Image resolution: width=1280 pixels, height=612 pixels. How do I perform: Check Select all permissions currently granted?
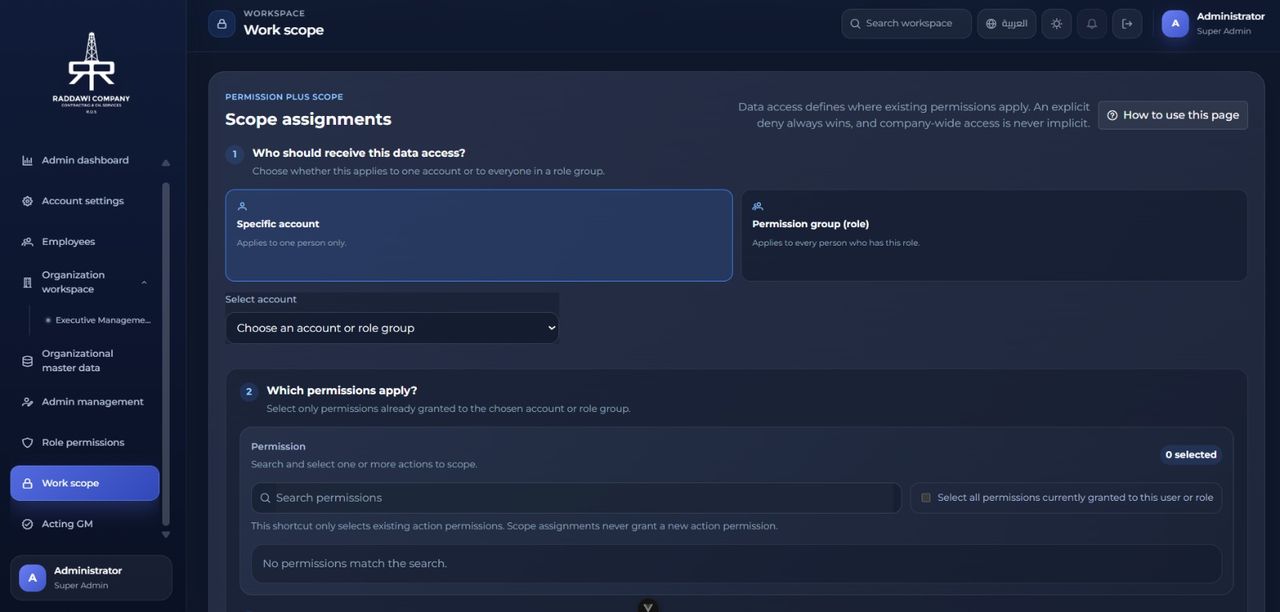pos(926,498)
